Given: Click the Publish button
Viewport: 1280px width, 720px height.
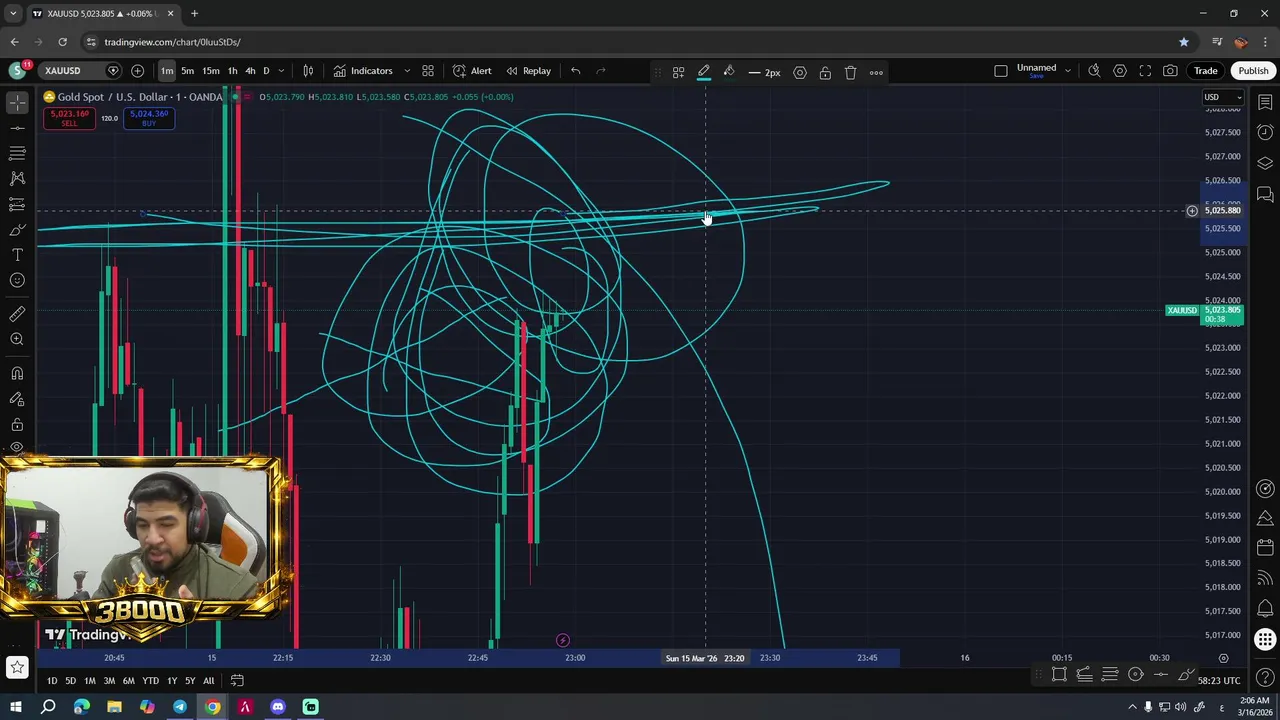Looking at the screenshot, I should click(x=1253, y=71).
